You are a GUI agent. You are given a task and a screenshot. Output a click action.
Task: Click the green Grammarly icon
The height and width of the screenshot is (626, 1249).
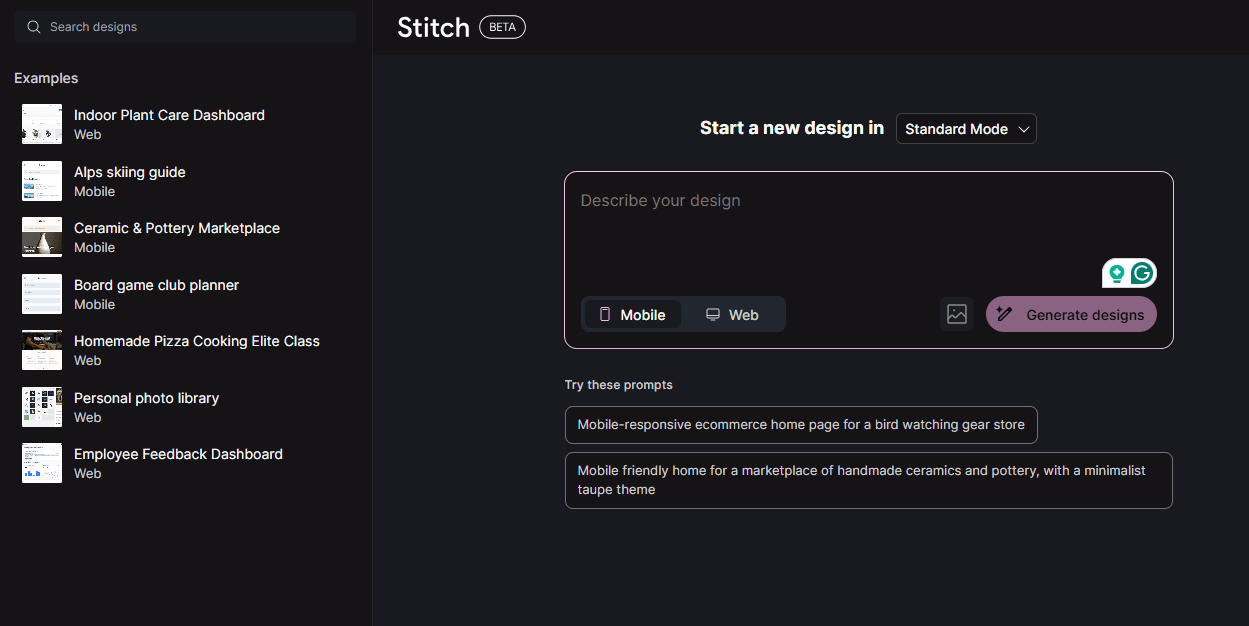click(1142, 273)
